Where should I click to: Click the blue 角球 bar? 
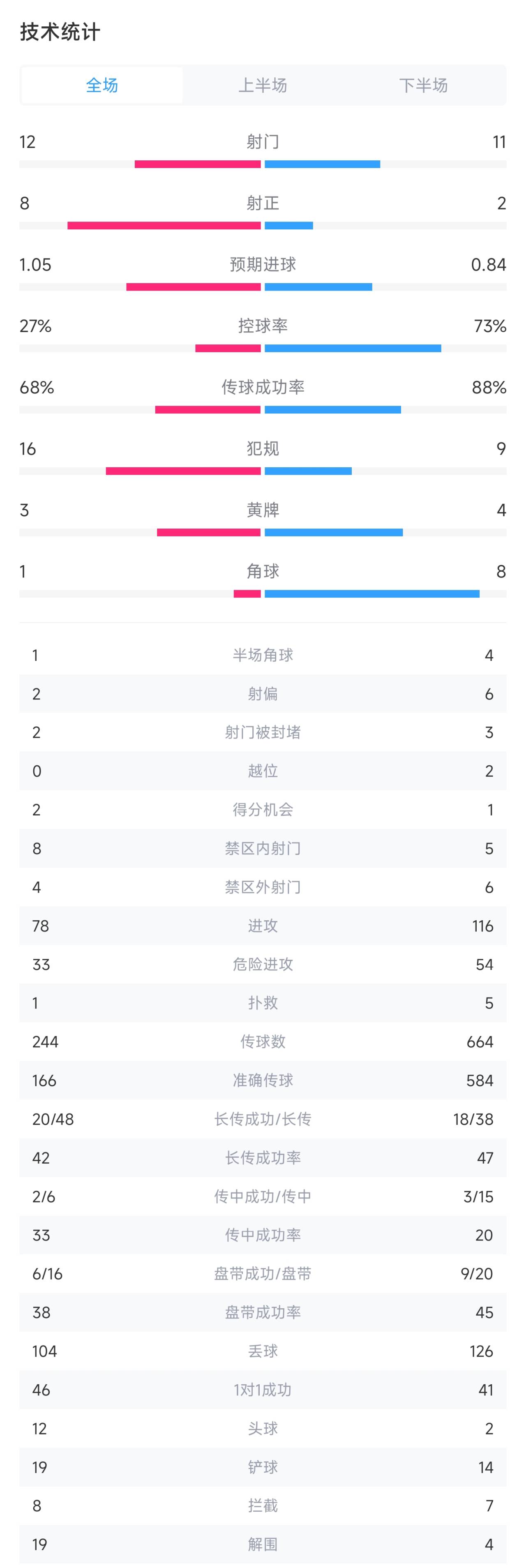[x=372, y=594]
